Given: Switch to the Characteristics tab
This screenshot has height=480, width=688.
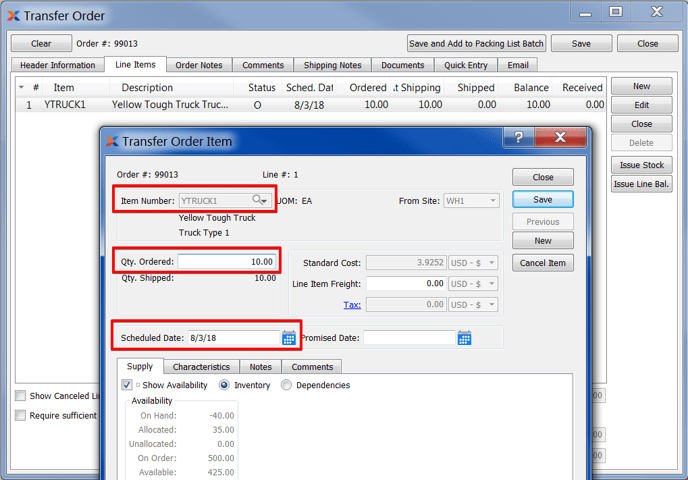Looking at the screenshot, I should (x=201, y=367).
